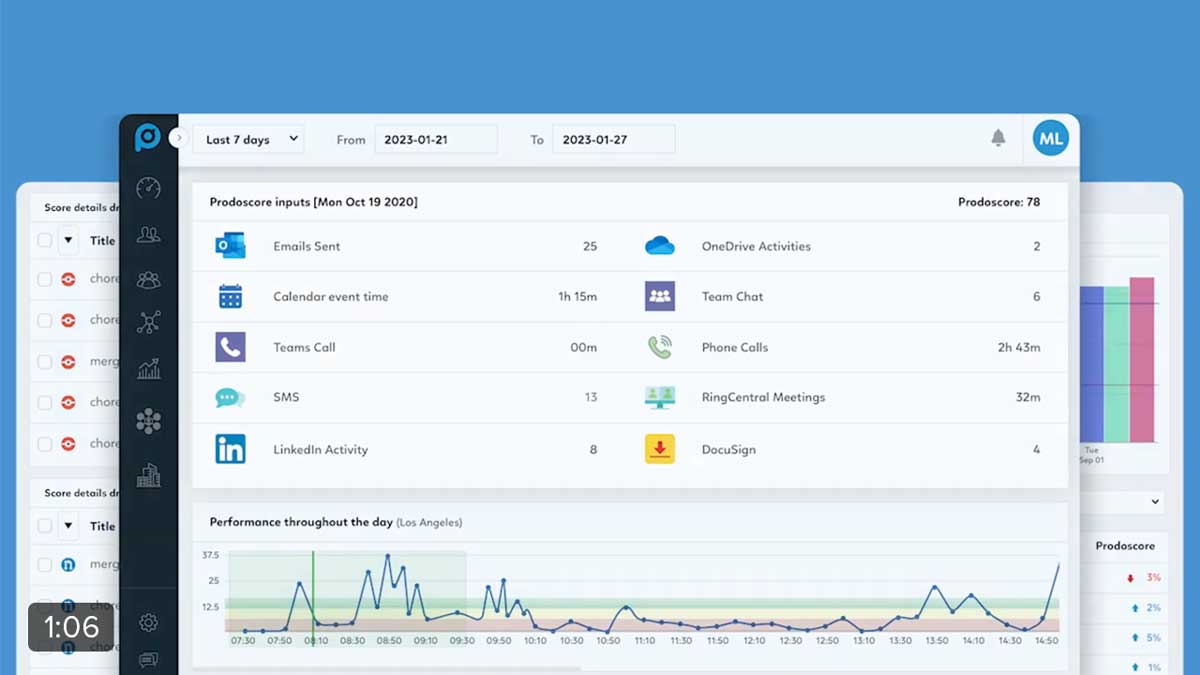Viewport: 1200px width, 675px height.
Task: Click the To date field 2023-01-27
Action: pos(613,139)
